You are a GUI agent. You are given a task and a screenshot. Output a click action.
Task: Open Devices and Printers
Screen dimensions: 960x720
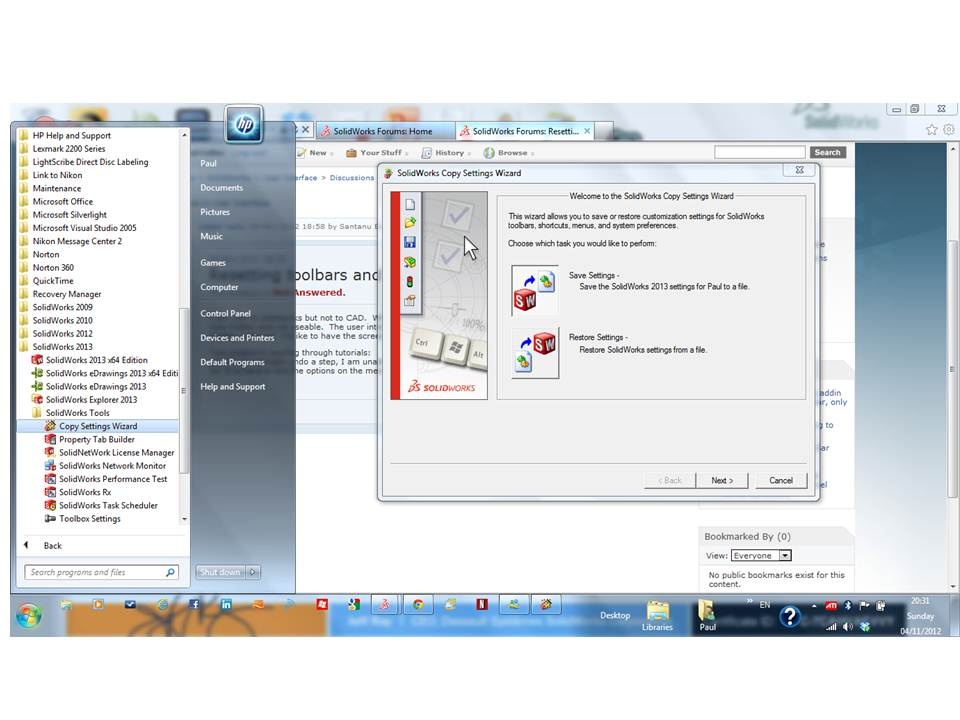237,338
